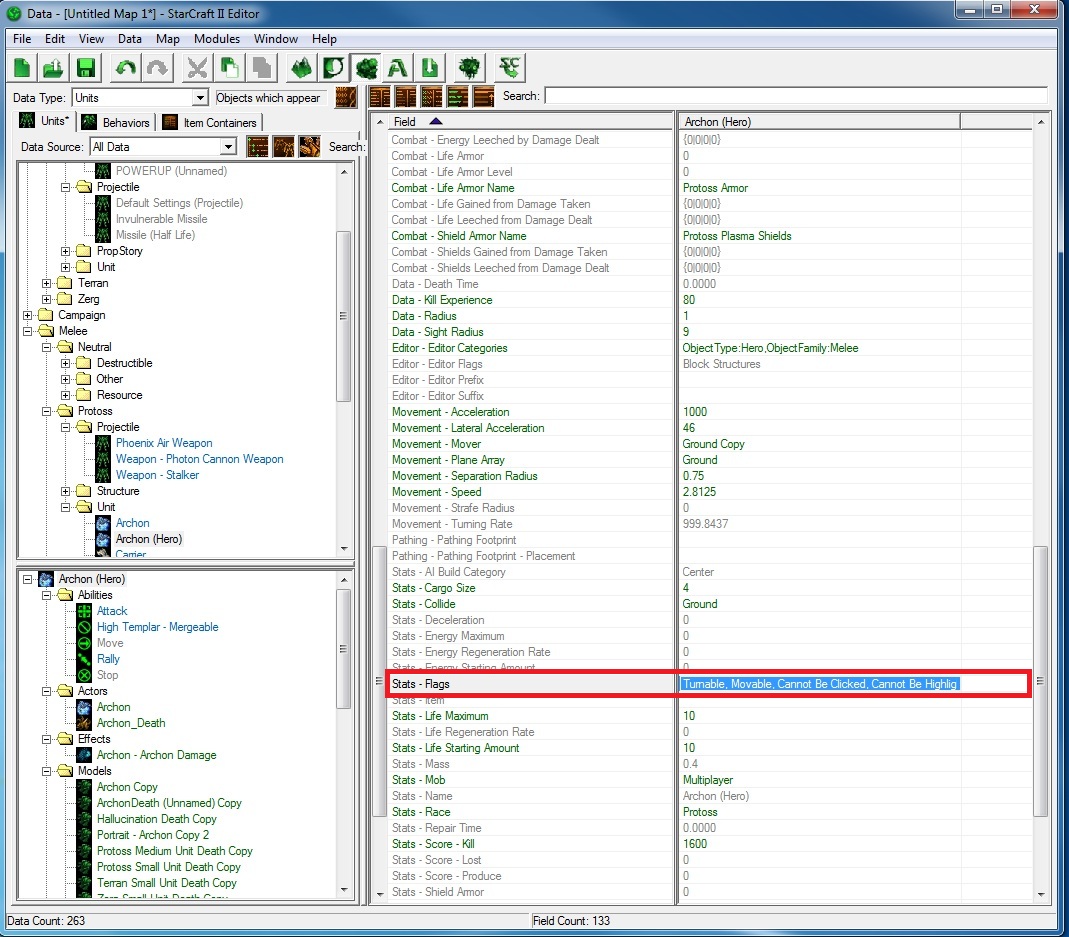Click the Open document folder icon
This screenshot has height=937, width=1069.
[53, 68]
